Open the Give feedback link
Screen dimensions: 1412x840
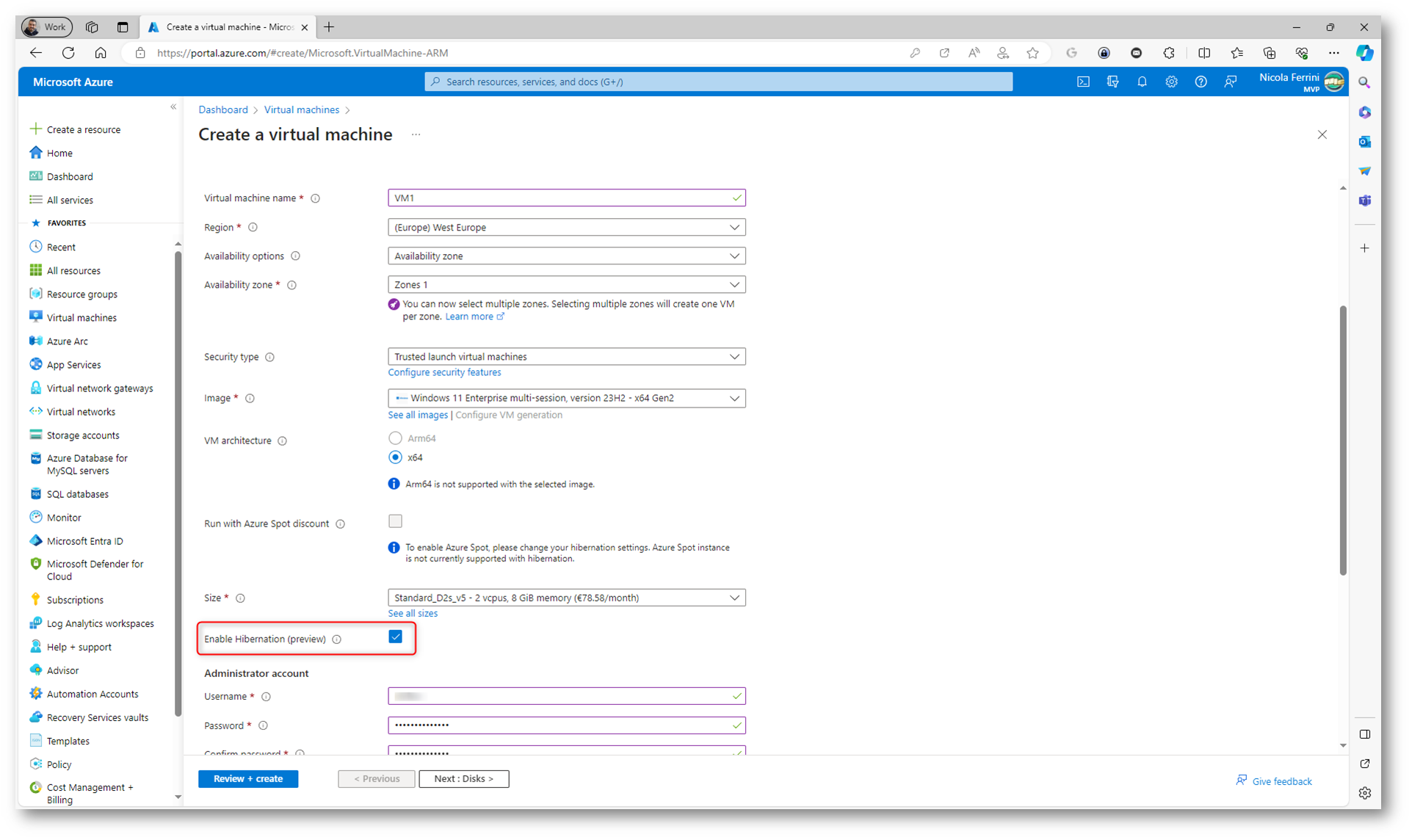(1273, 781)
